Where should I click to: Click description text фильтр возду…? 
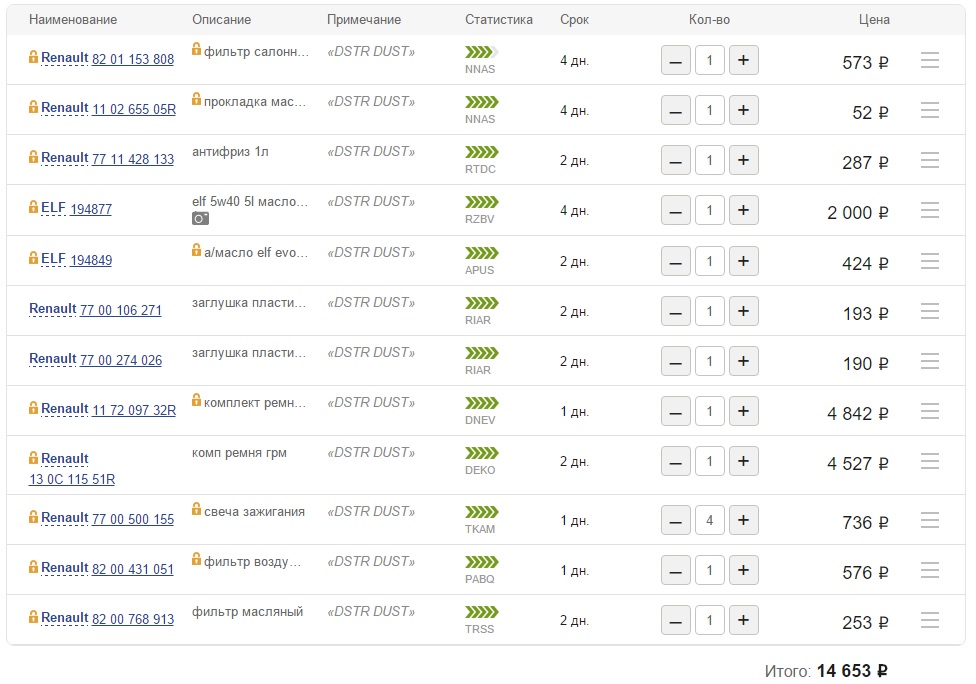point(253,562)
